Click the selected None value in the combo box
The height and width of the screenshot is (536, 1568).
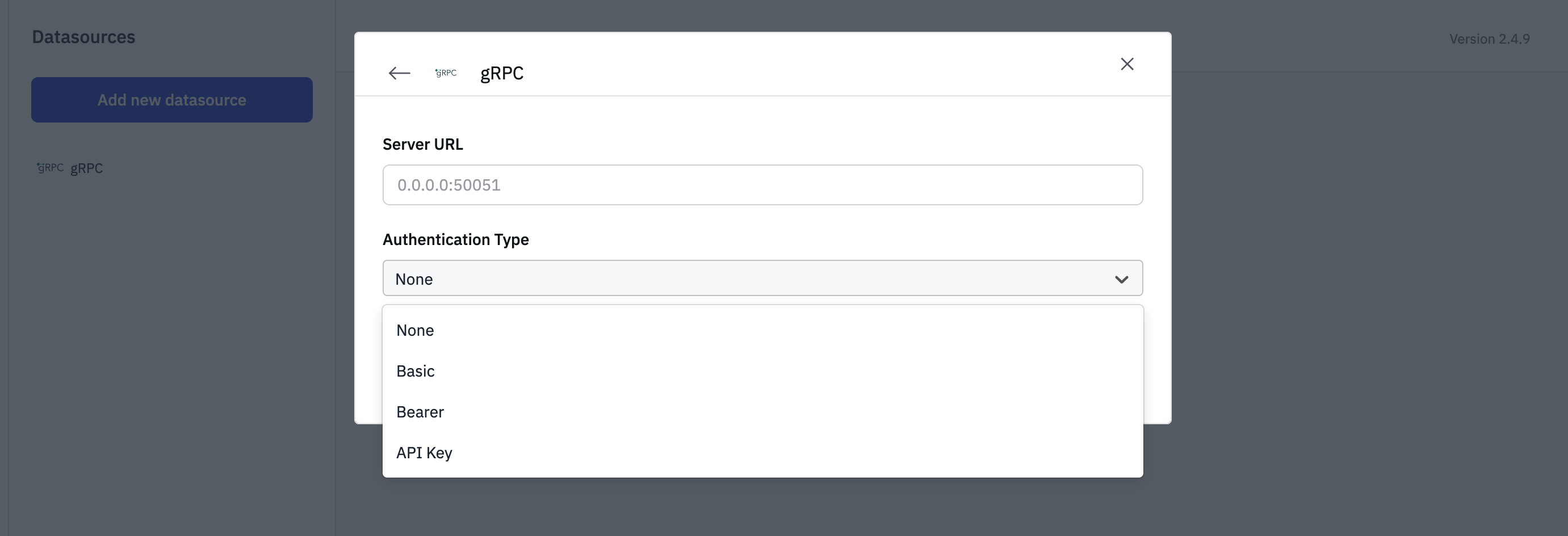click(414, 279)
